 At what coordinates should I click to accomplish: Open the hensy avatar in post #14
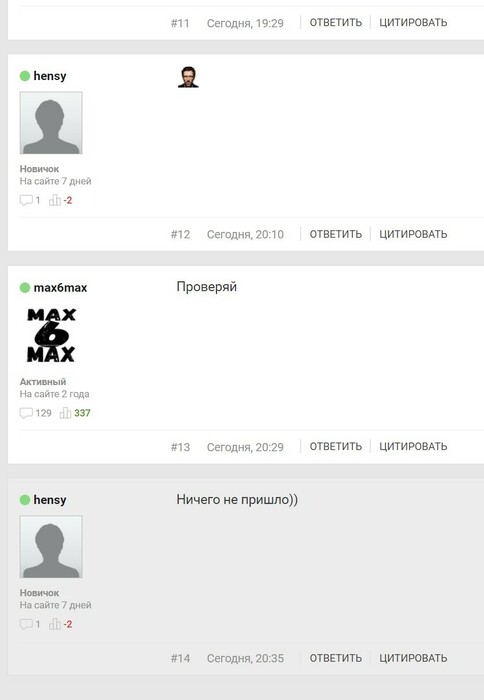tap(51, 547)
